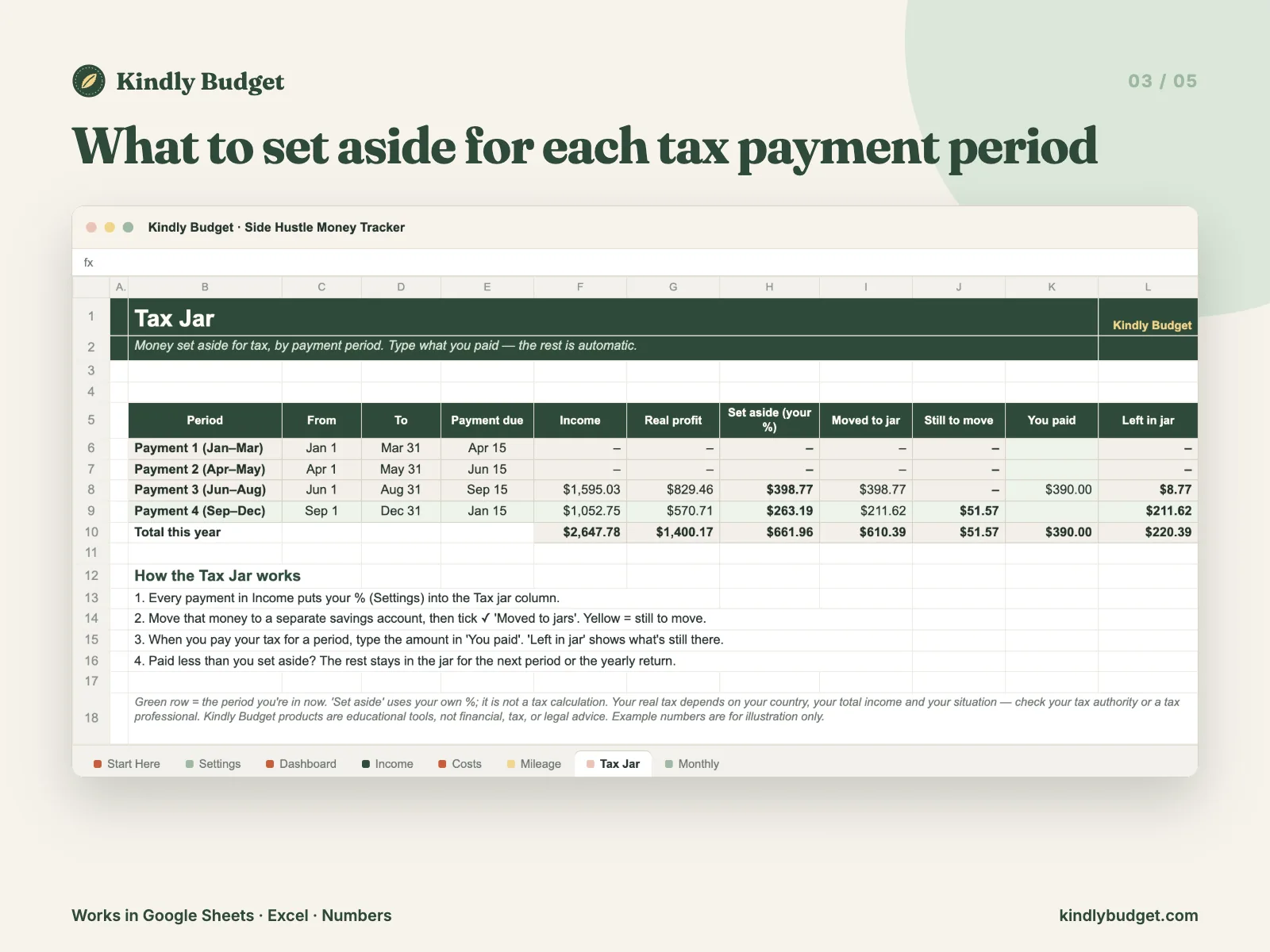The width and height of the screenshot is (1270, 952).
Task: Select column header K
Action: [x=1052, y=287]
